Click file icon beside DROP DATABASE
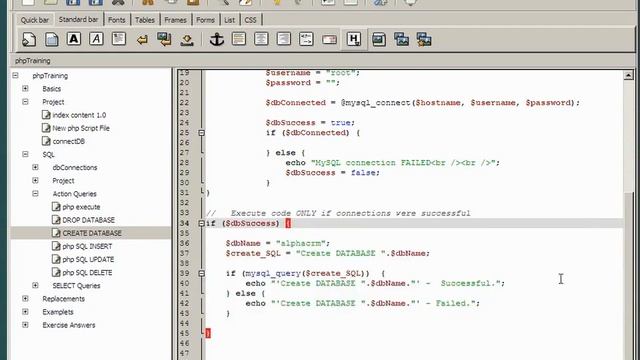 click(56, 220)
